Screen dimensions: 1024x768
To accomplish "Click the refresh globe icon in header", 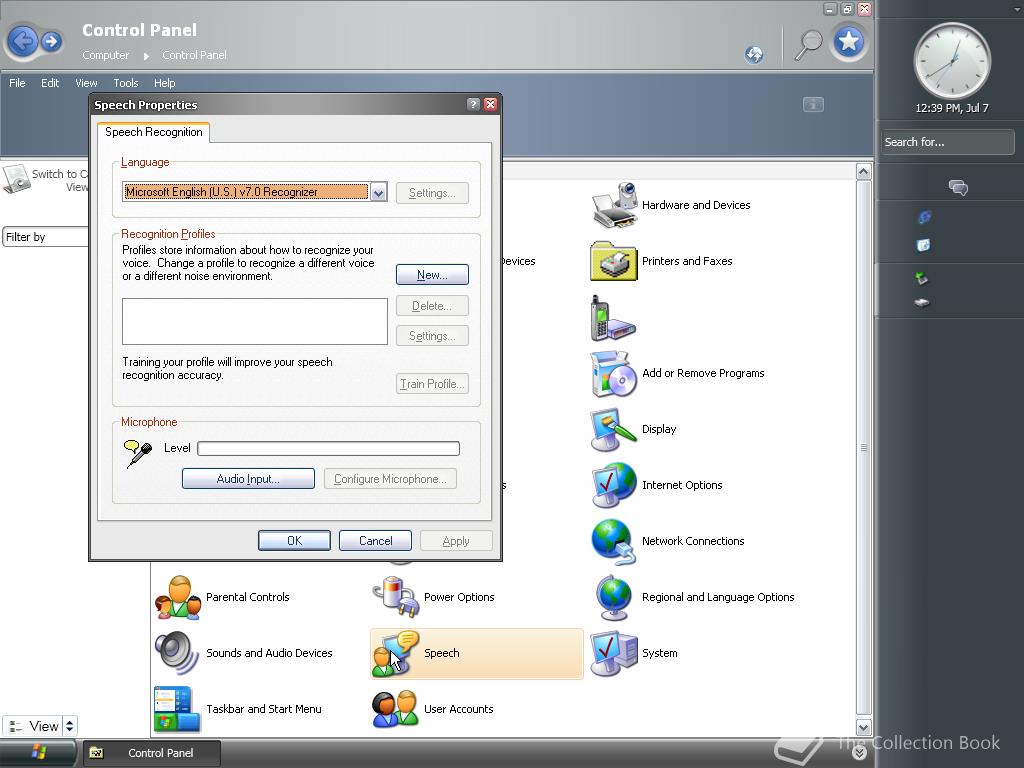I will tap(754, 54).
